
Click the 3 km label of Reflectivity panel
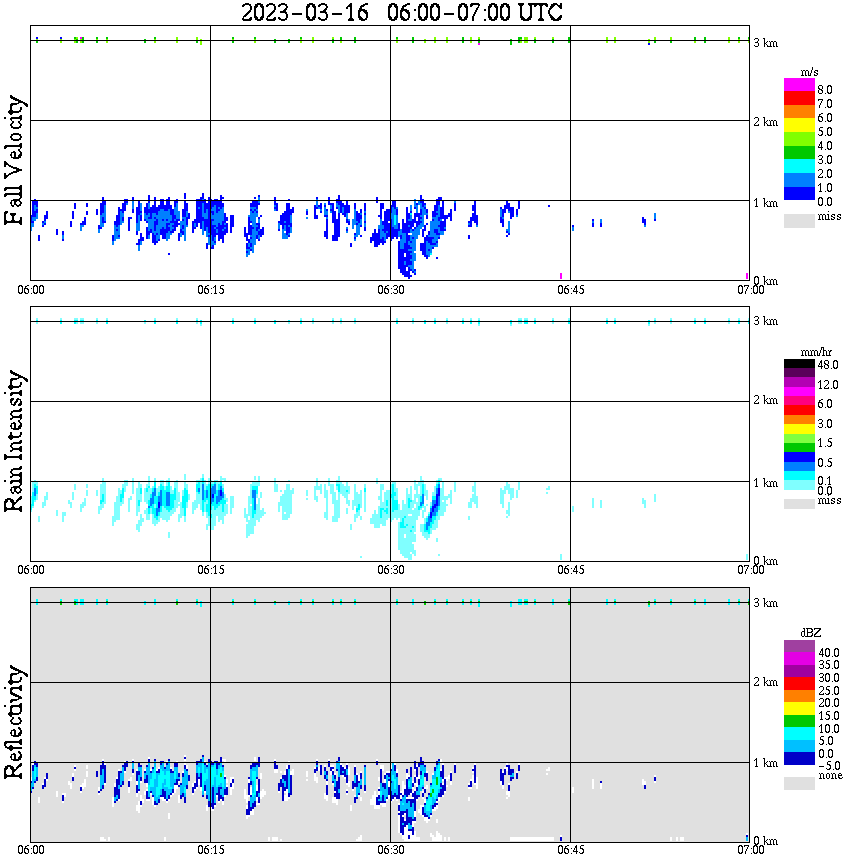click(766, 603)
